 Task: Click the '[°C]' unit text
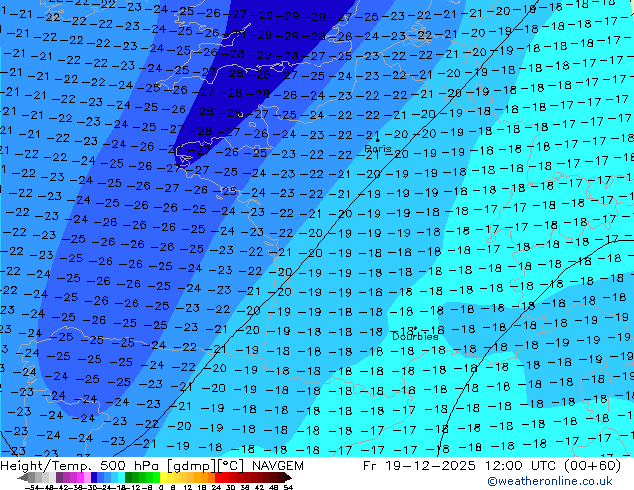click(x=231, y=466)
